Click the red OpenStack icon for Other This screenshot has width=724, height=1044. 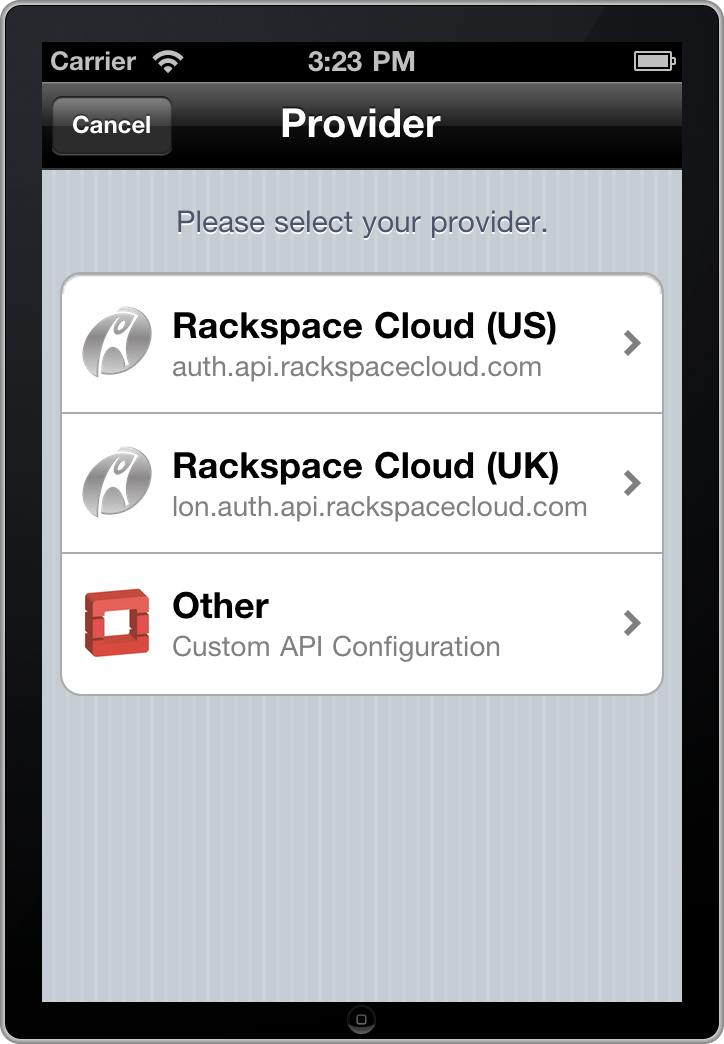(117, 622)
